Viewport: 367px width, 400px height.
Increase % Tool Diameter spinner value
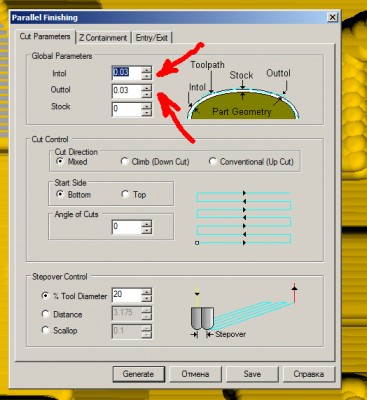[x=146, y=292]
